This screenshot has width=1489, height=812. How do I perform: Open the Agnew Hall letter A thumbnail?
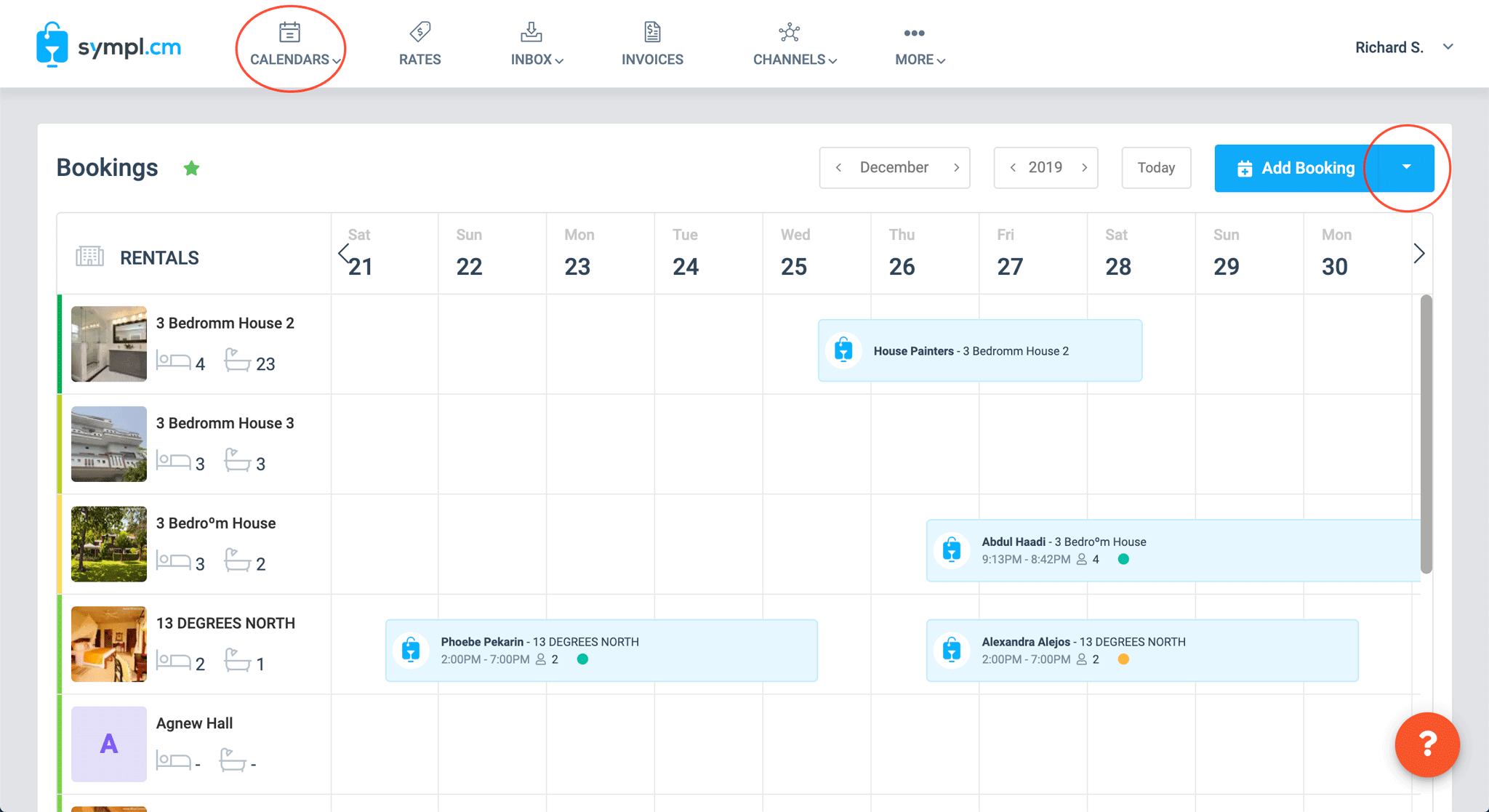point(109,744)
